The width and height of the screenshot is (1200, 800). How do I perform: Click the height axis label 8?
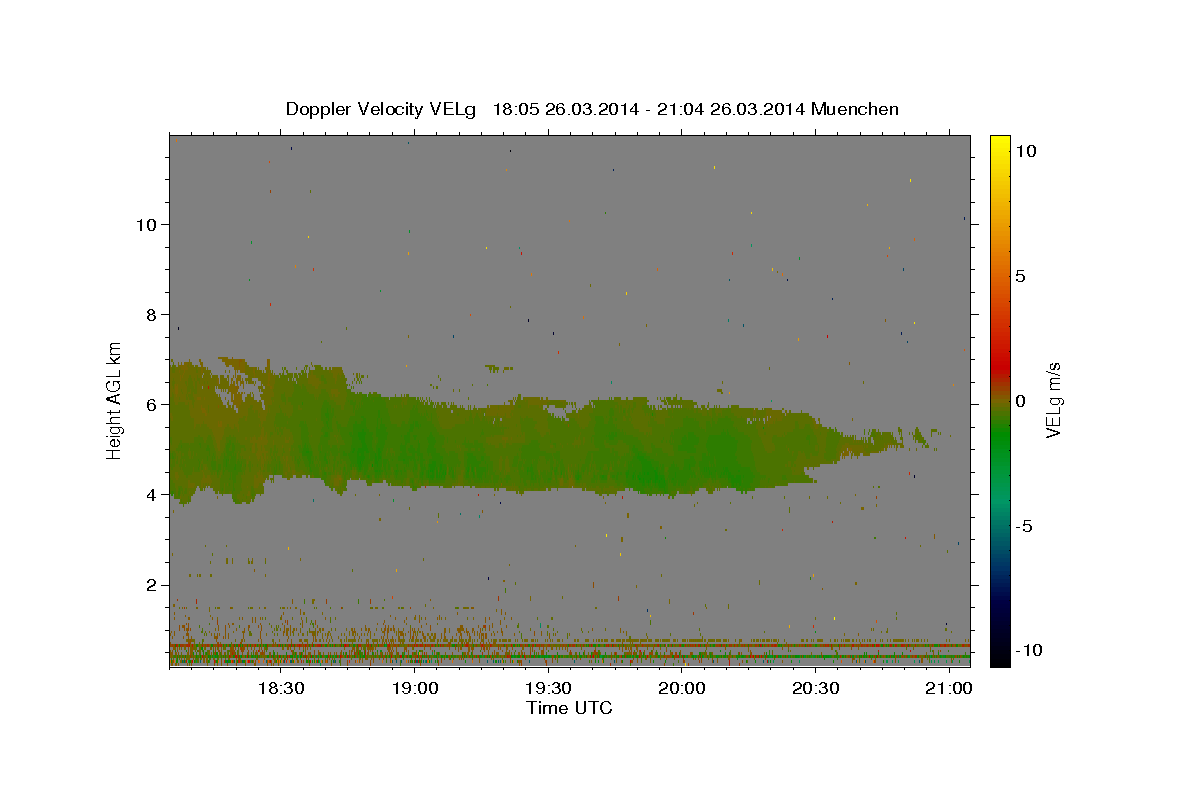pyautogui.click(x=152, y=314)
